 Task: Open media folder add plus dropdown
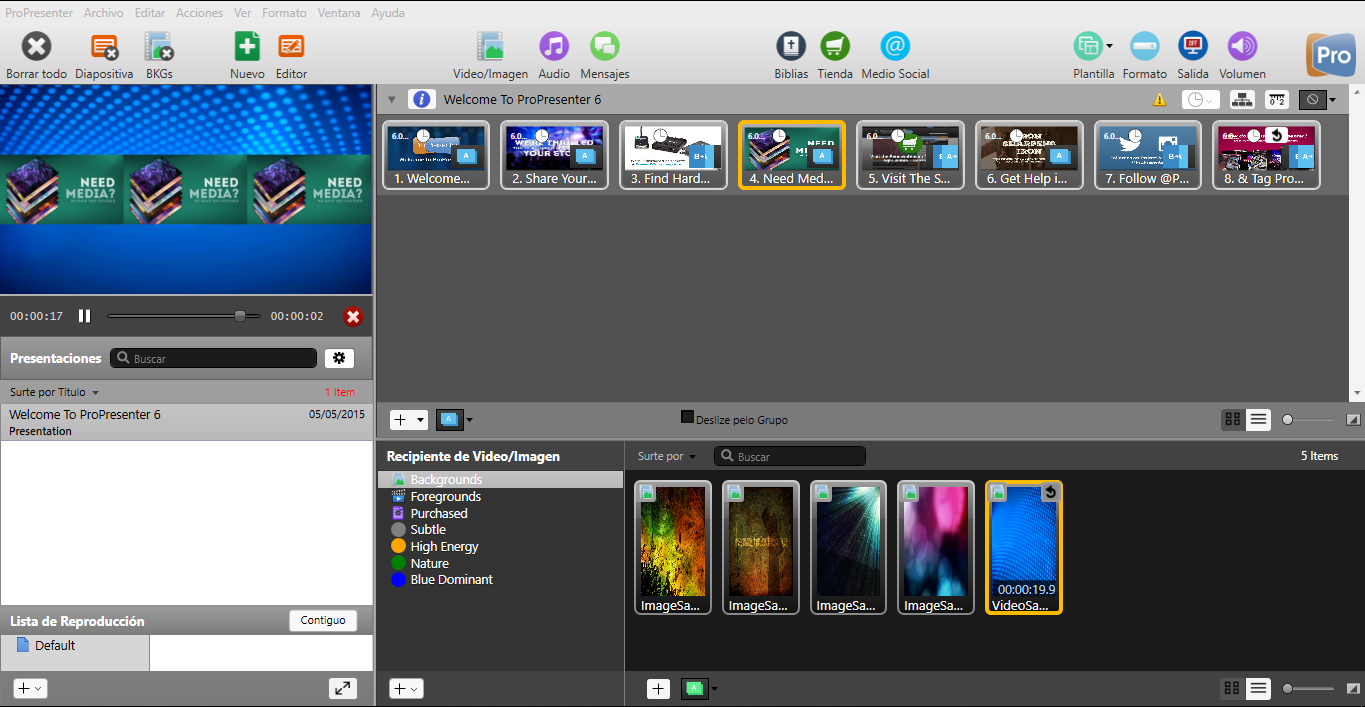click(406, 688)
